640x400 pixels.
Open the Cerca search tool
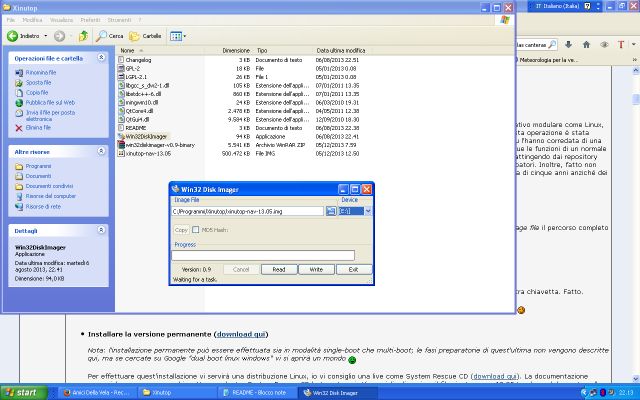pyautogui.click(x=109, y=36)
